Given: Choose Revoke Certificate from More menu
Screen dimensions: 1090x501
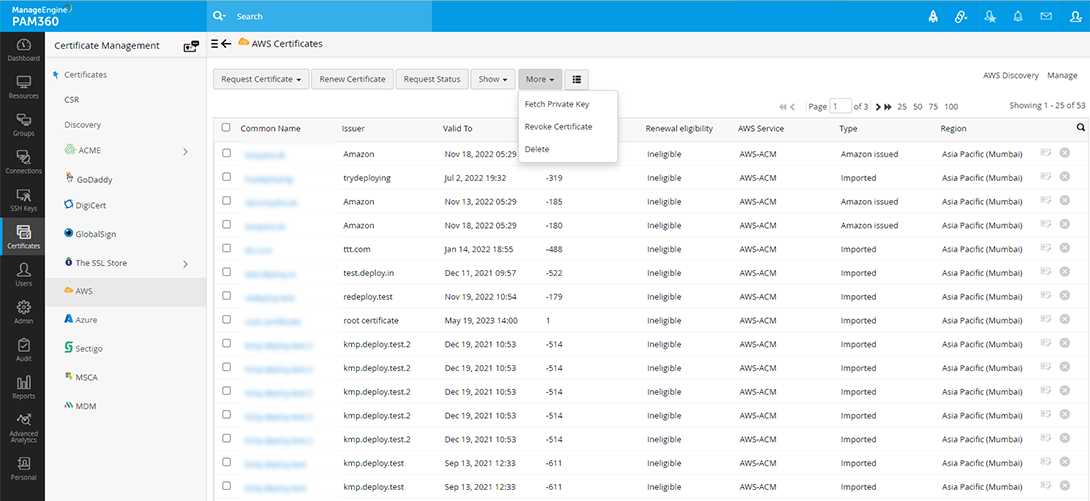Looking at the screenshot, I should pos(558,127).
